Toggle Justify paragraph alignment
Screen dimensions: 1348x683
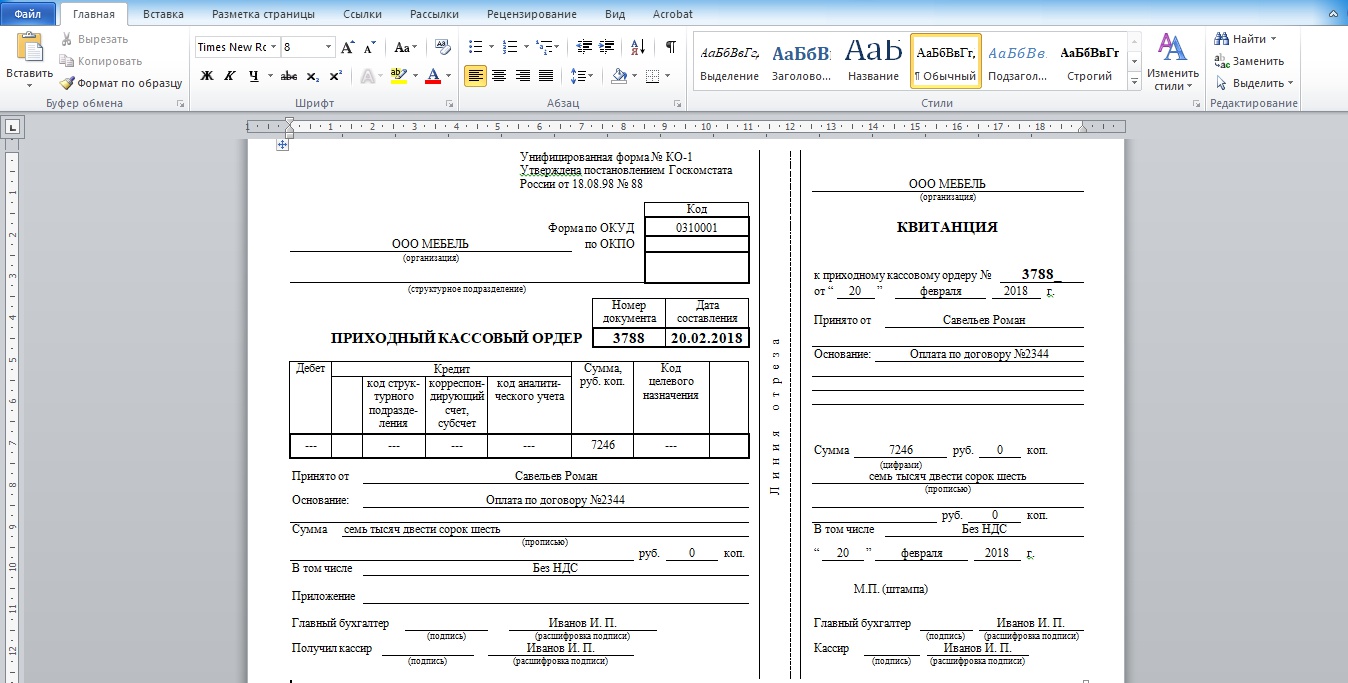pyautogui.click(x=546, y=76)
